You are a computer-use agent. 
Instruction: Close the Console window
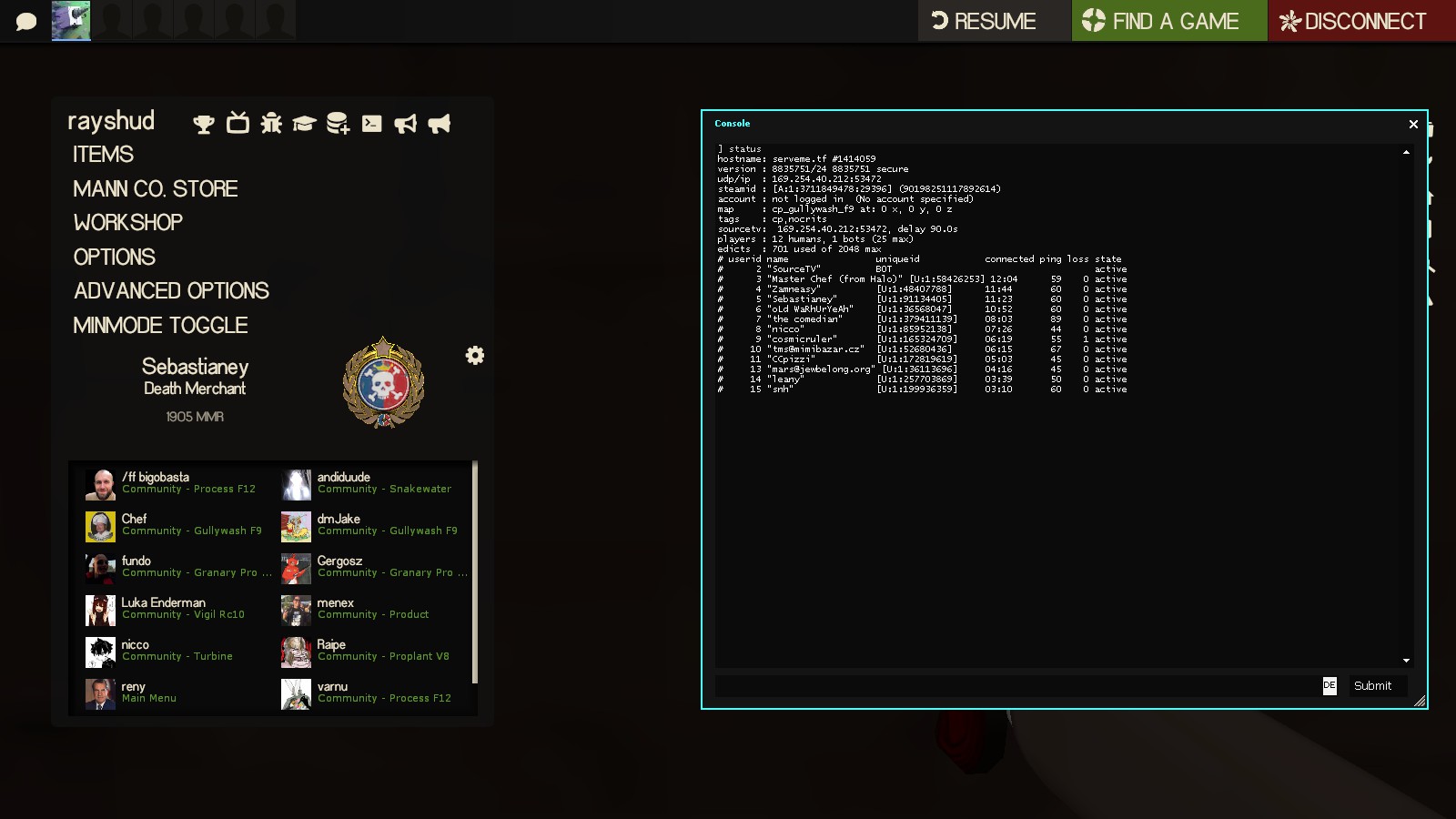tap(1413, 124)
